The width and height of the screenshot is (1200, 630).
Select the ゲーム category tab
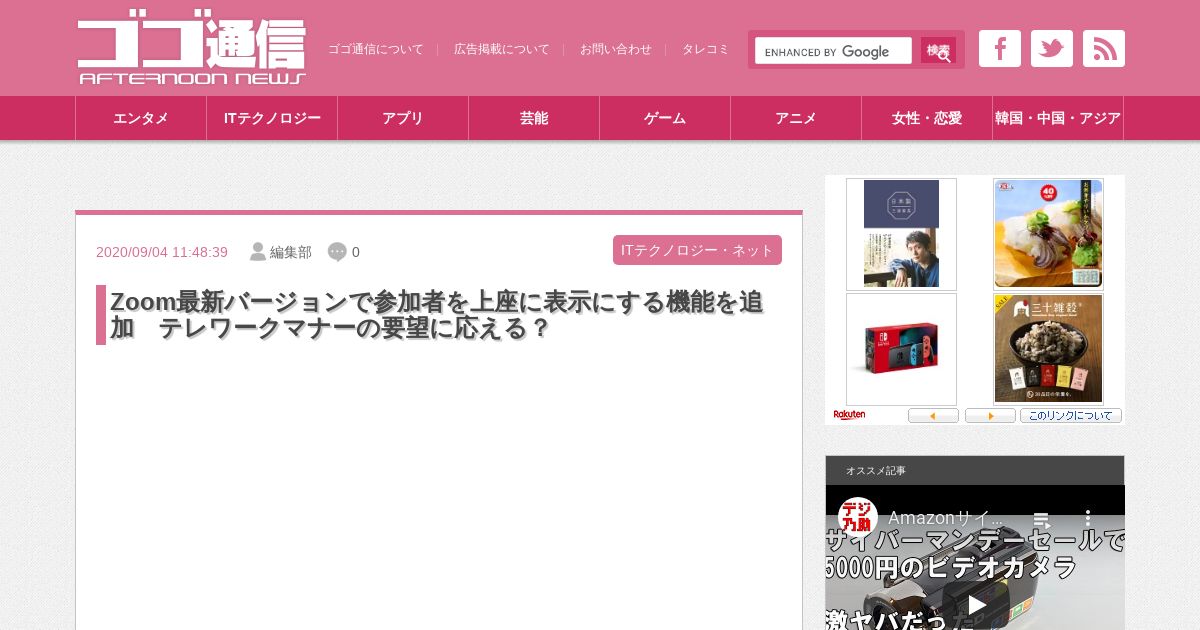click(x=665, y=118)
